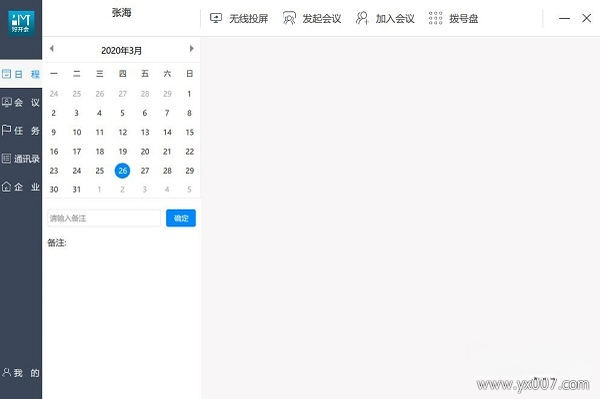Screen dimensions: 600x399
Task: Choose date 20 in the calendar
Action: pos(145,151)
